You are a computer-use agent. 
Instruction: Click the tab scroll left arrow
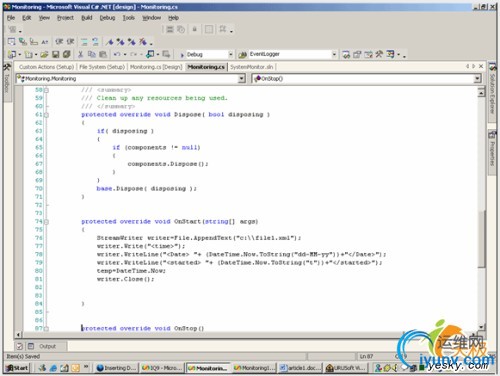coord(468,66)
